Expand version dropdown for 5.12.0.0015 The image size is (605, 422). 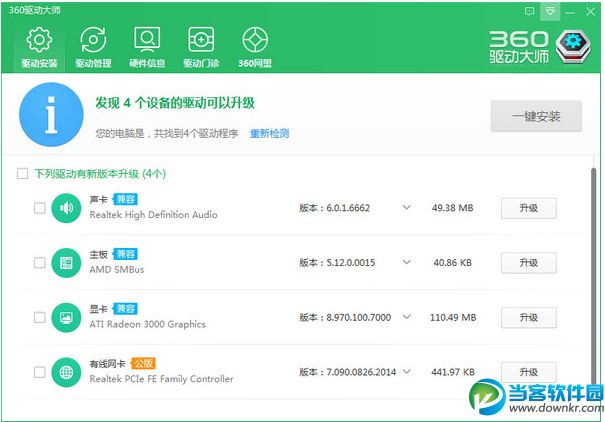(406, 262)
